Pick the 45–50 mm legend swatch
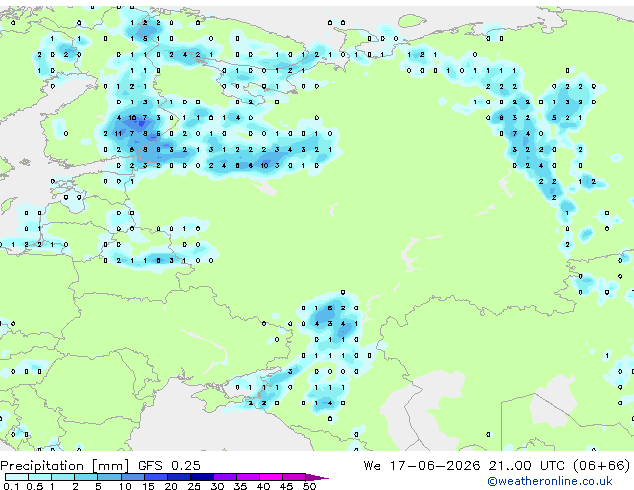Viewport: 634px width, 490px height. pyautogui.click(x=294, y=477)
